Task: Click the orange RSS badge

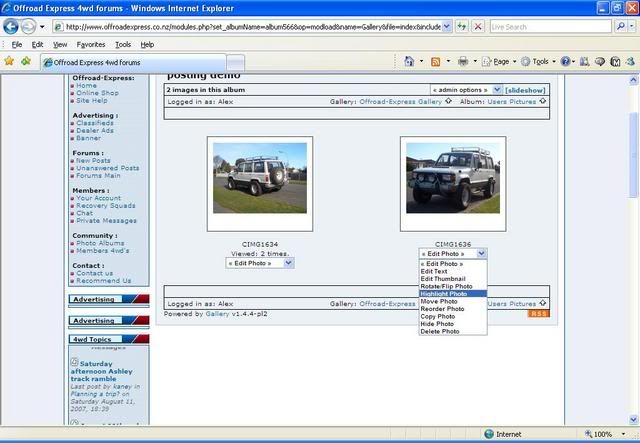Action: 538,314
